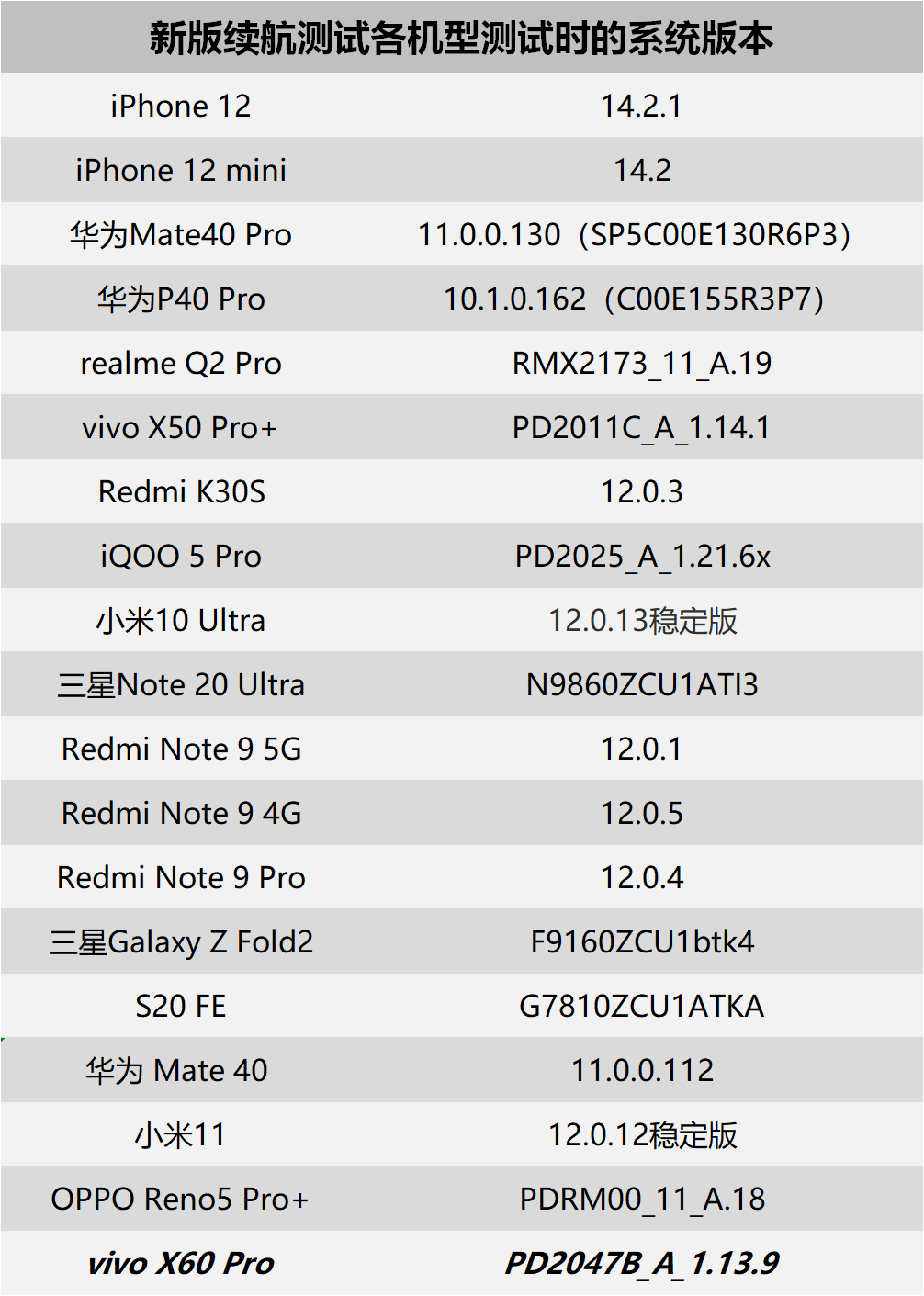Click the Redmi Note 9 5G cell

(x=181, y=749)
